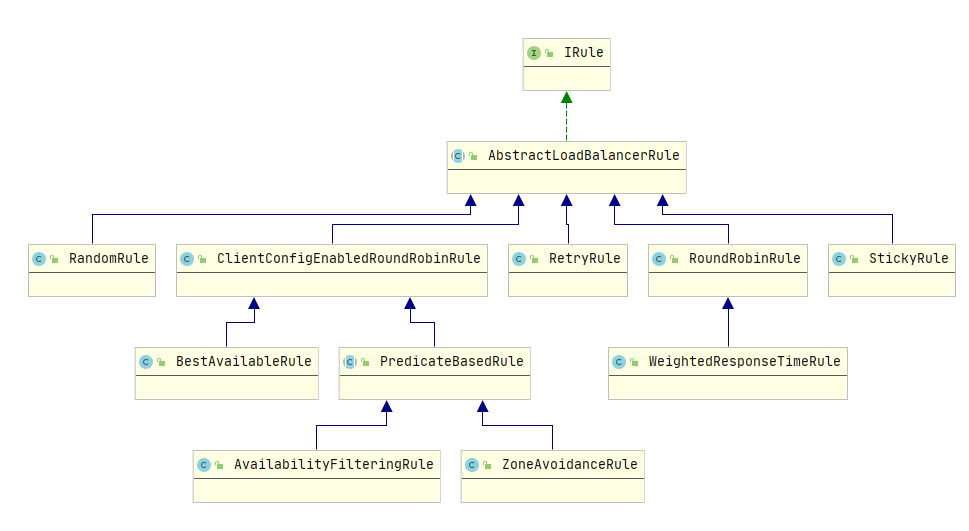The width and height of the screenshot is (969, 531).
Task: Select the RandomRule class name
Action: coord(109,258)
